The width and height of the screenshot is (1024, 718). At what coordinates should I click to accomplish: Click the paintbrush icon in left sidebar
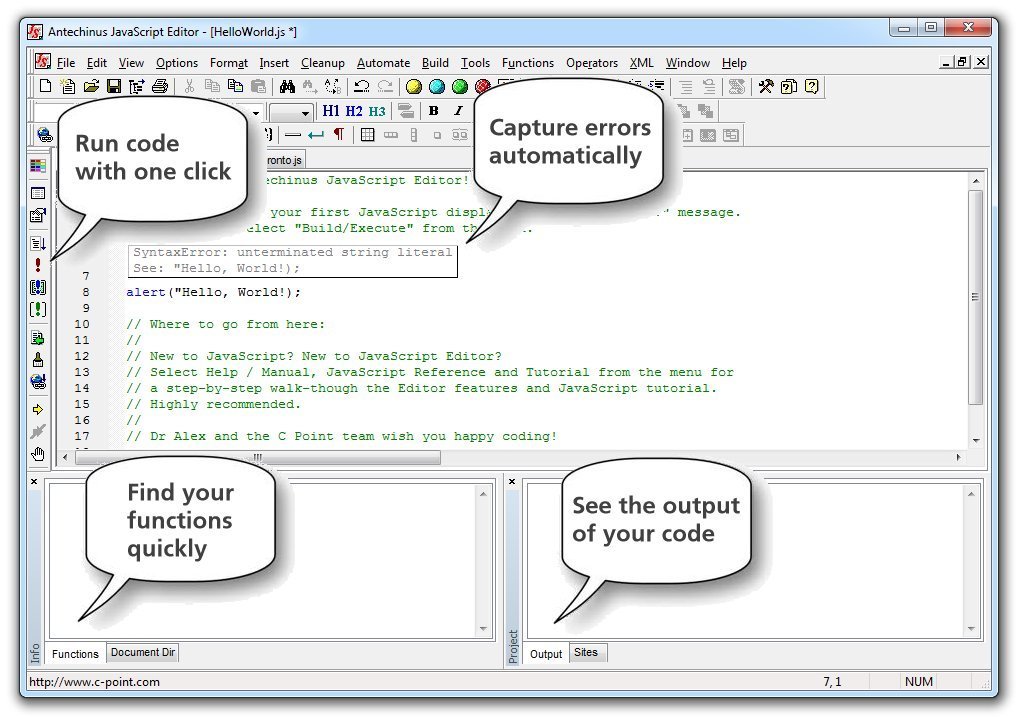[x=38, y=360]
